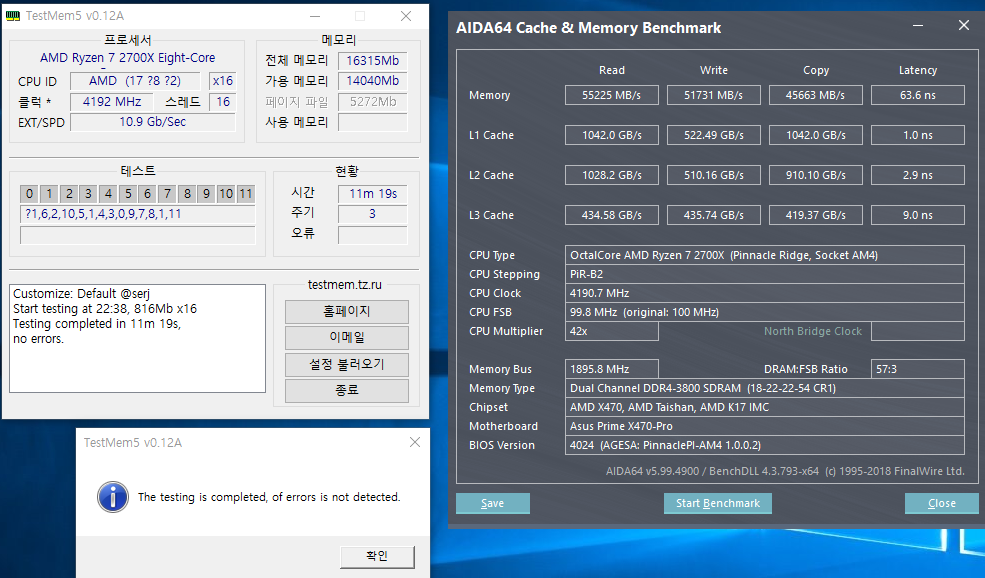
Task: Select test box number 0
Action: click(29, 194)
